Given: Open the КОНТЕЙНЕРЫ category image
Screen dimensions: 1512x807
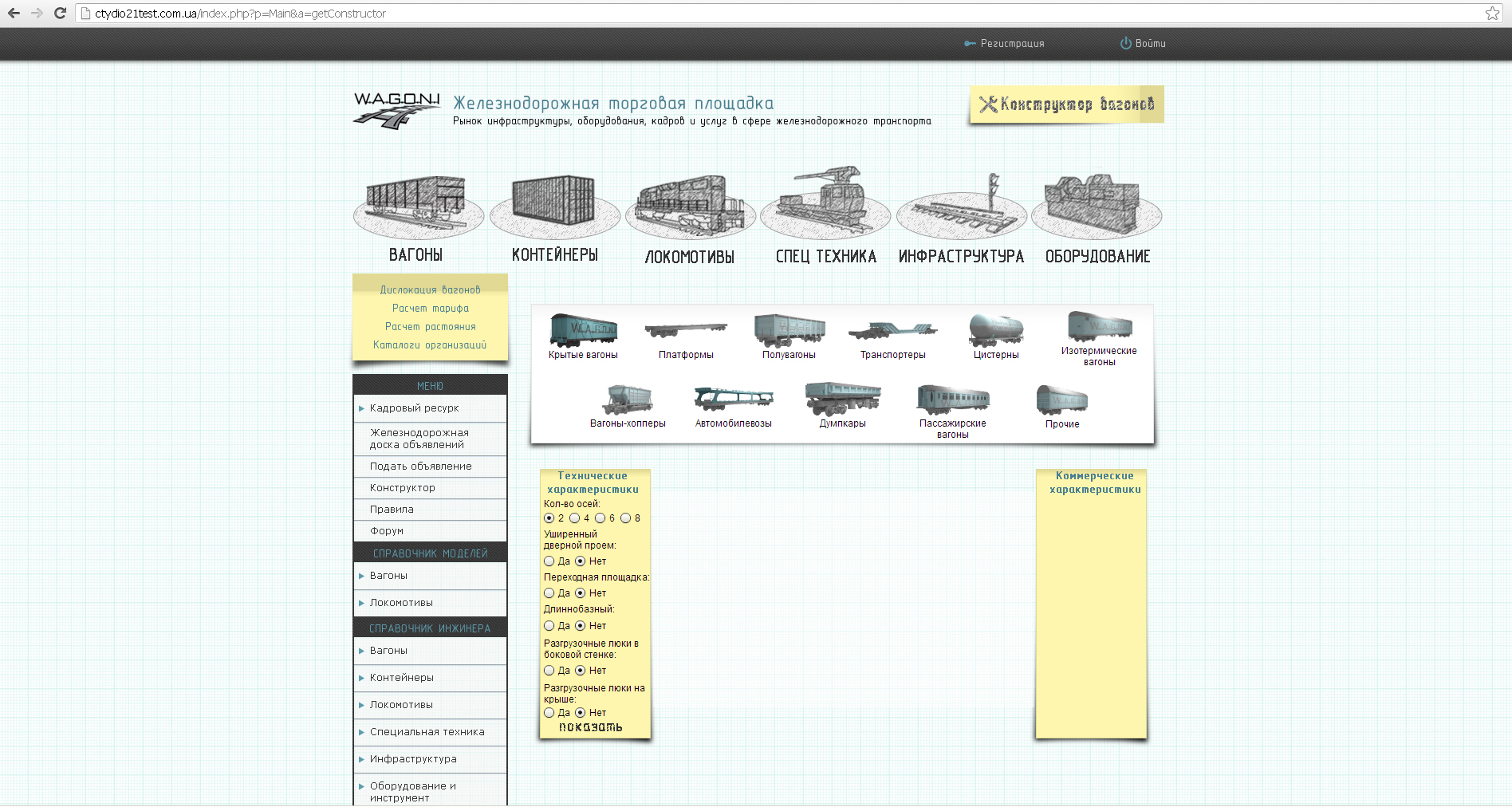Looking at the screenshot, I should 555,207.
